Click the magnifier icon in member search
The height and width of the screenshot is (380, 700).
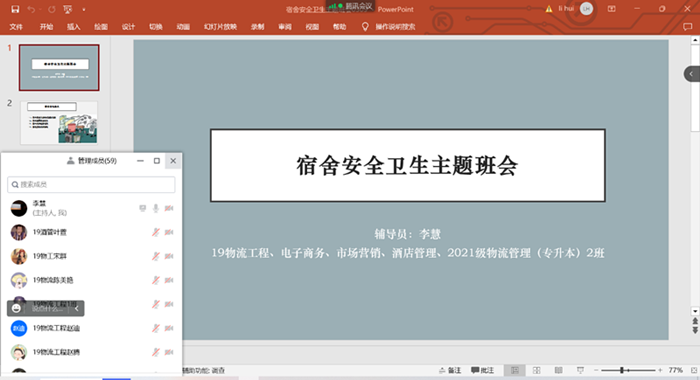coord(15,184)
